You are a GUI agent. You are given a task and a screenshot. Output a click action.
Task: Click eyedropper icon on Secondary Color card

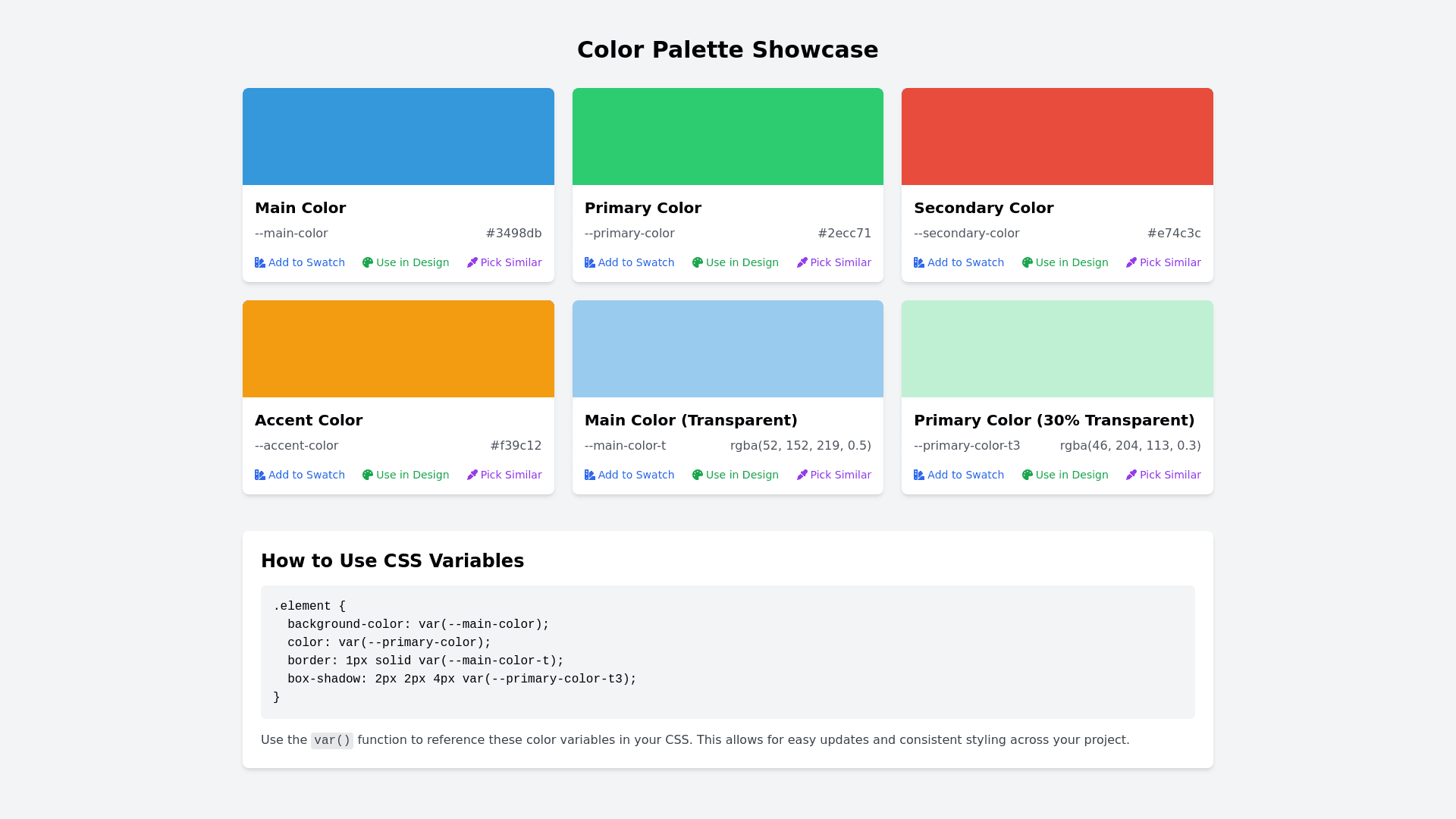[1131, 262]
